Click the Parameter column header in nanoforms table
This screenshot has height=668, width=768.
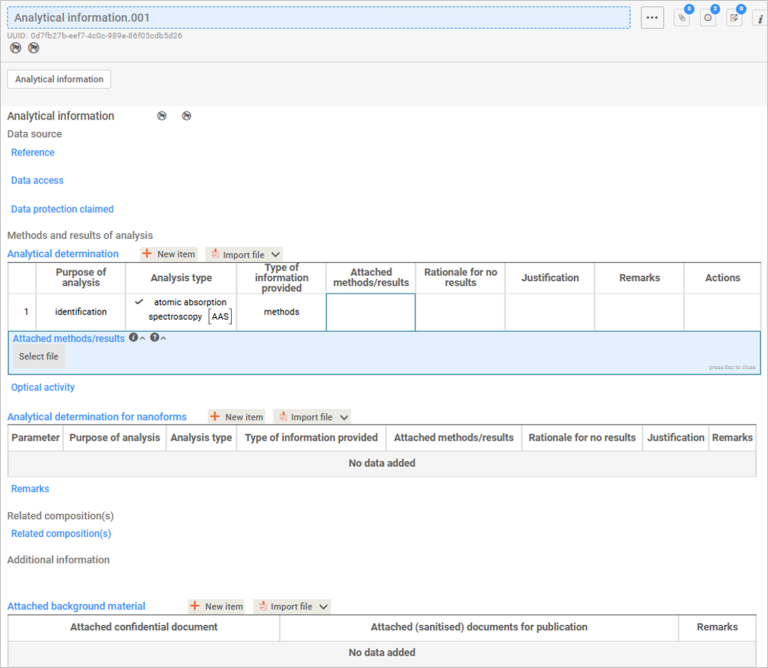(x=35, y=438)
